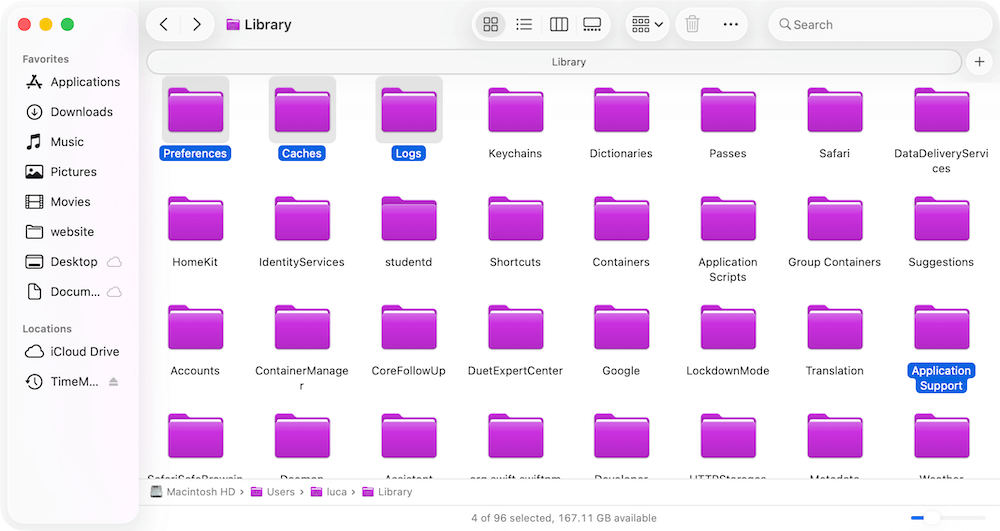This screenshot has width=1000, height=531.
Task: Select the LockdownMode folder
Action: coord(728,338)
